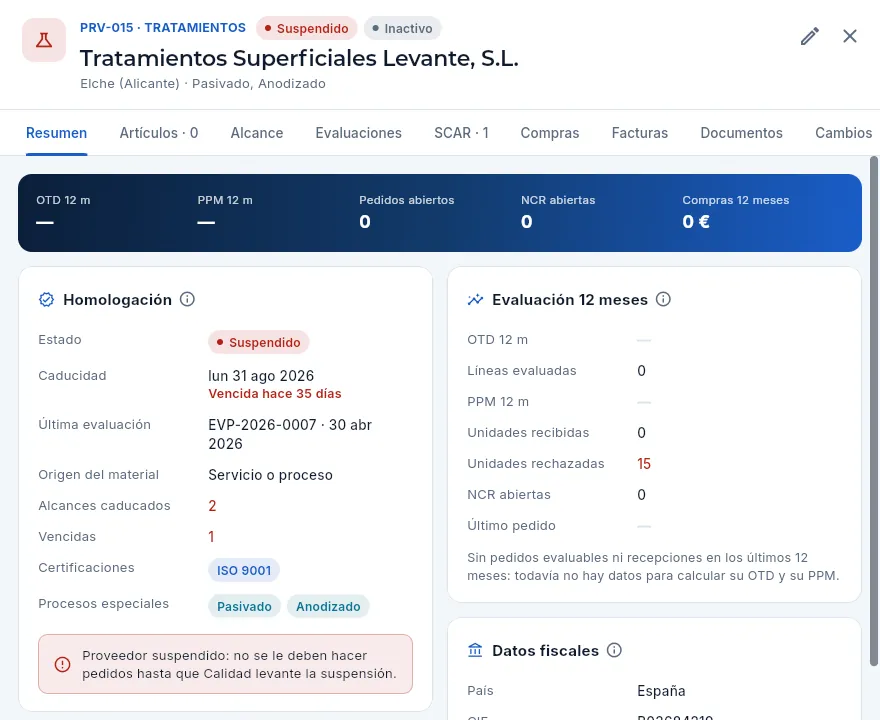This screenshot has height=720, width=880.
Task: Show the Documentos tab
Action: point(741,133)
